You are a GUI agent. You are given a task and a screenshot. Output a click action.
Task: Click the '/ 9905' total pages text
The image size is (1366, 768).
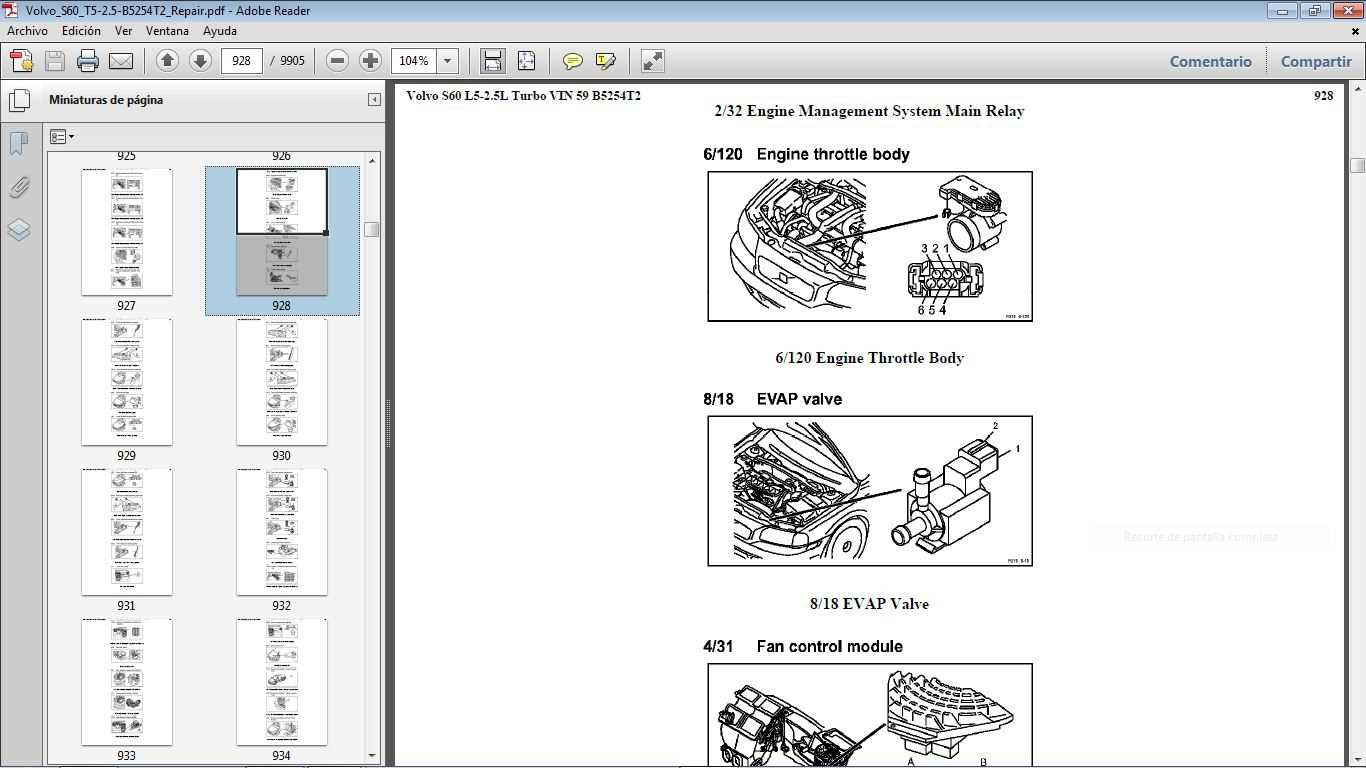point(288,61)
